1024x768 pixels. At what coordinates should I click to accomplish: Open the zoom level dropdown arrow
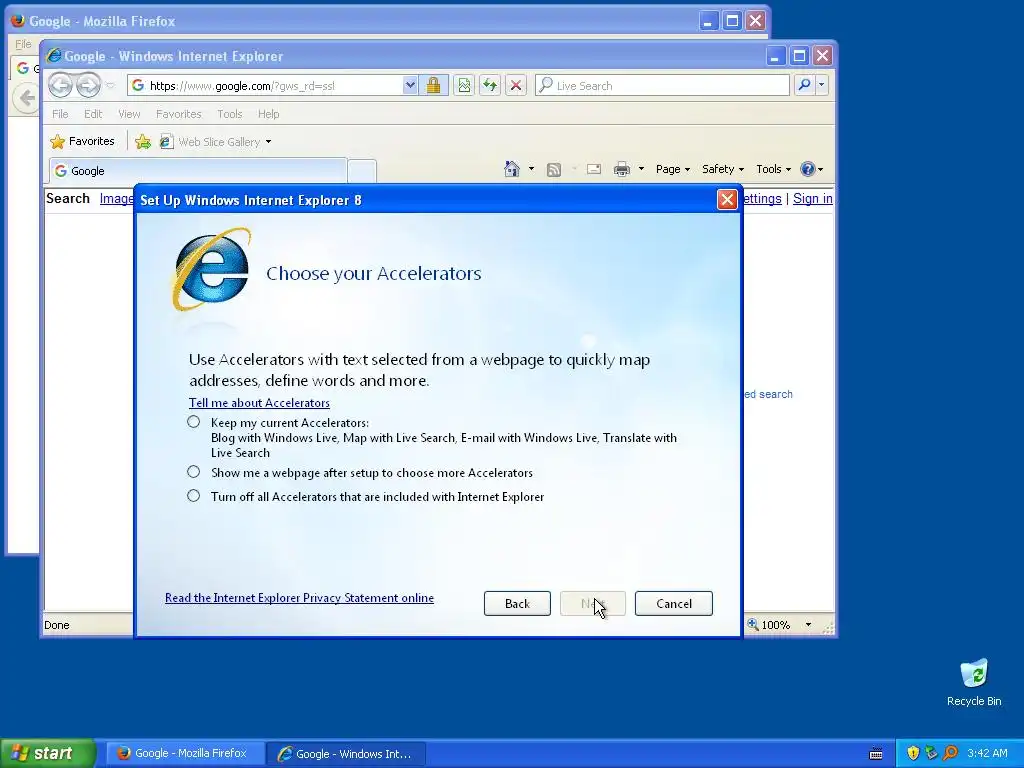click(808, 625)
